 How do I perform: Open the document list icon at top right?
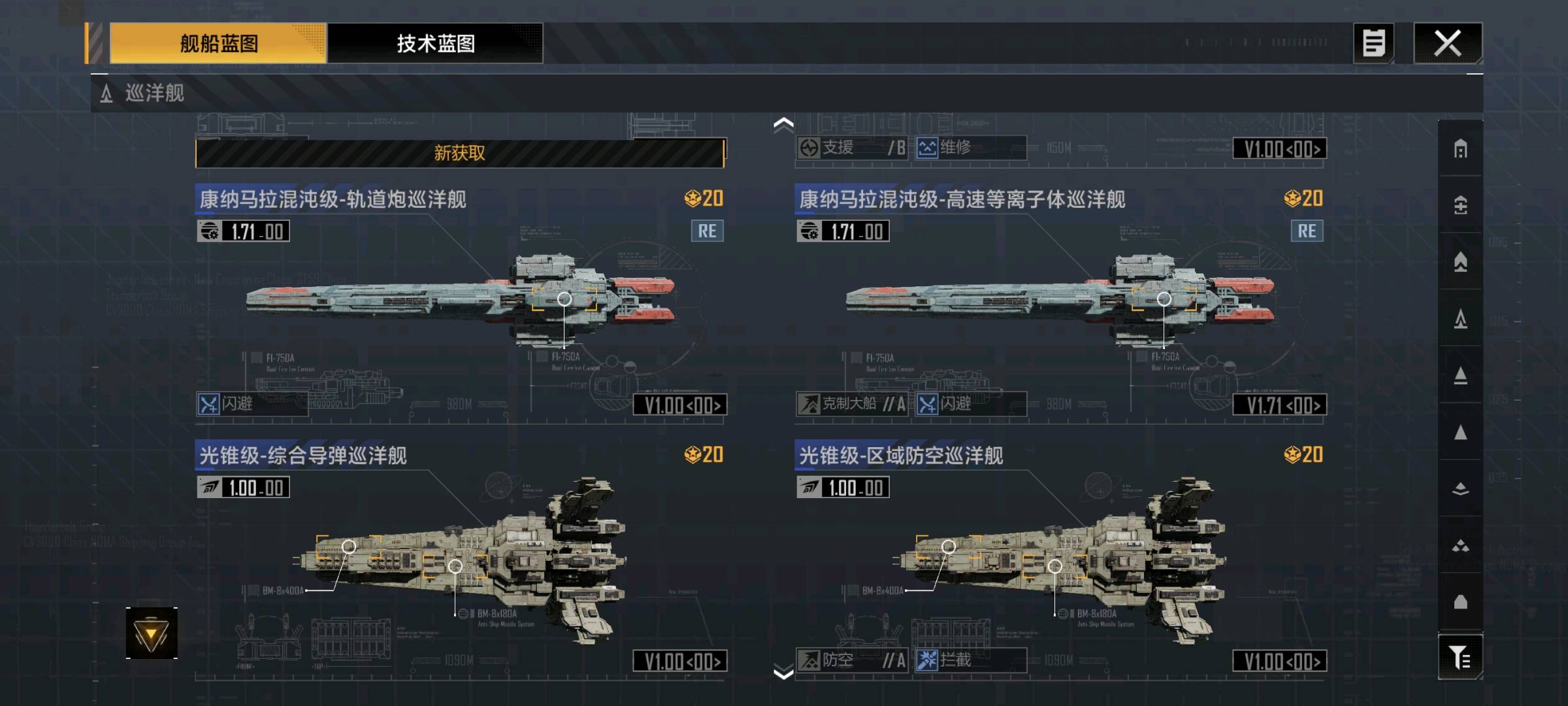click(x=1373, y=43)
